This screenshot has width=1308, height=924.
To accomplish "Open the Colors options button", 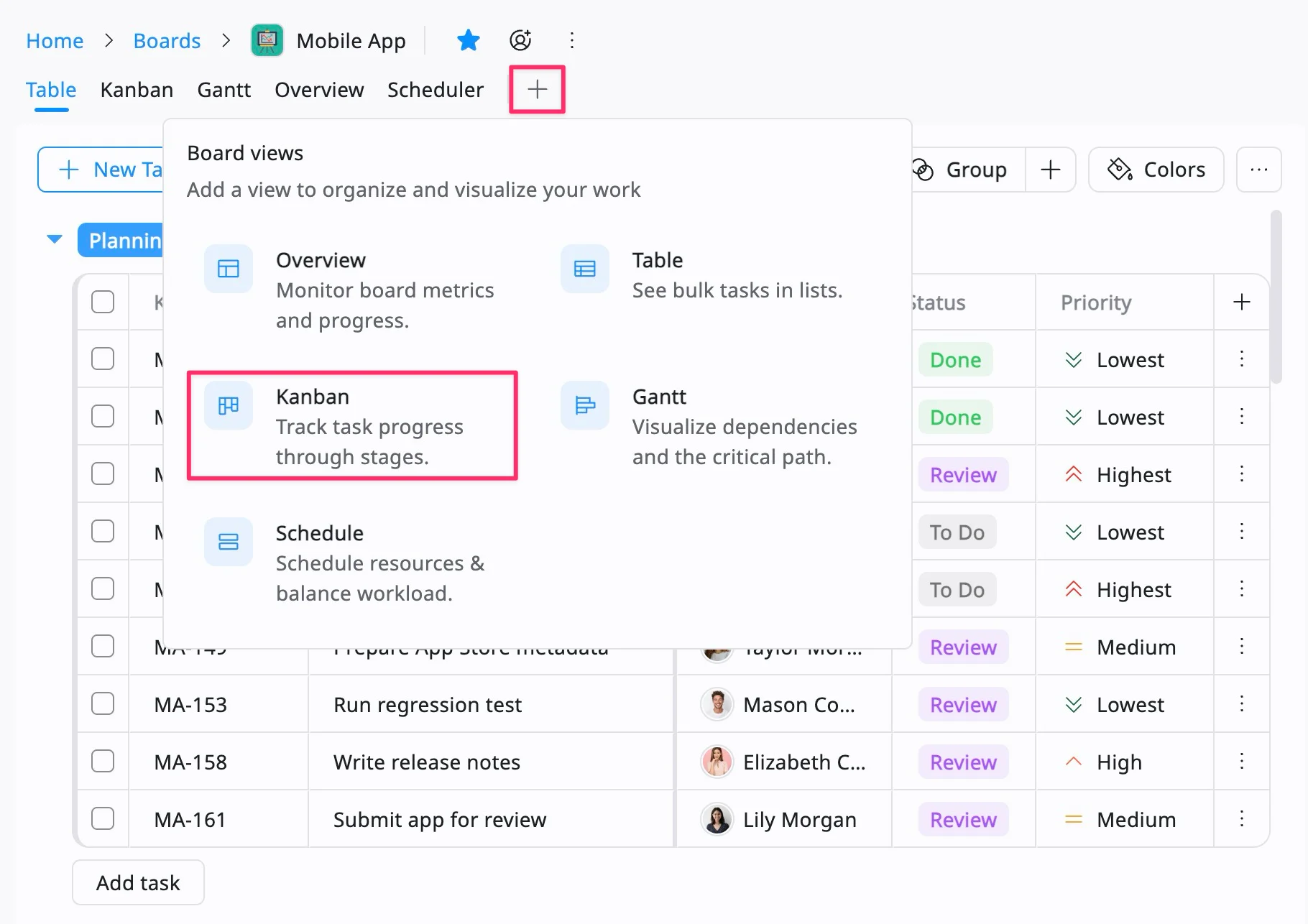I will pyautogui.click(x=1156, y=170).
